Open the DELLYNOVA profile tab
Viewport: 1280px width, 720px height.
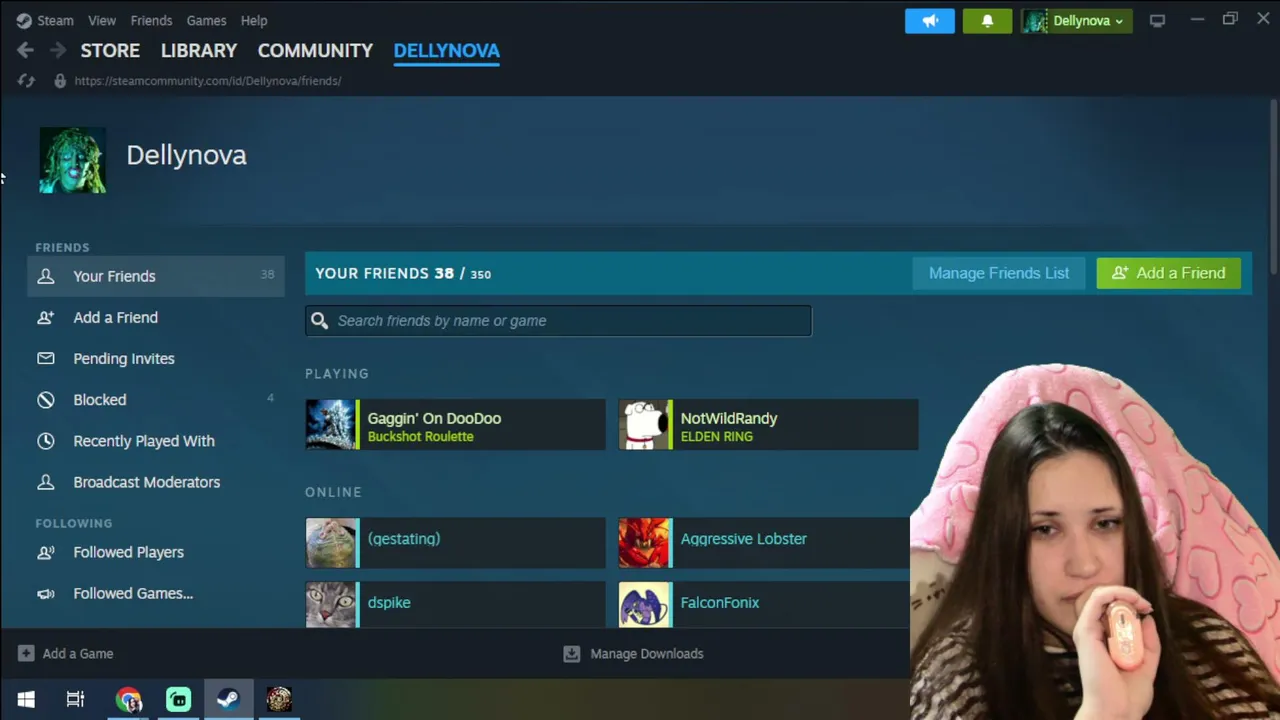pyautogui.click(x=446, y=50)
